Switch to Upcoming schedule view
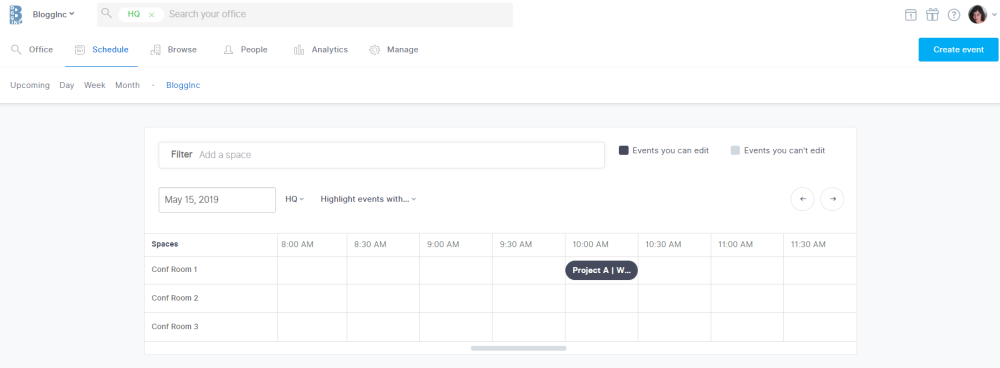The image size is (1000, 368). point(30,85)
